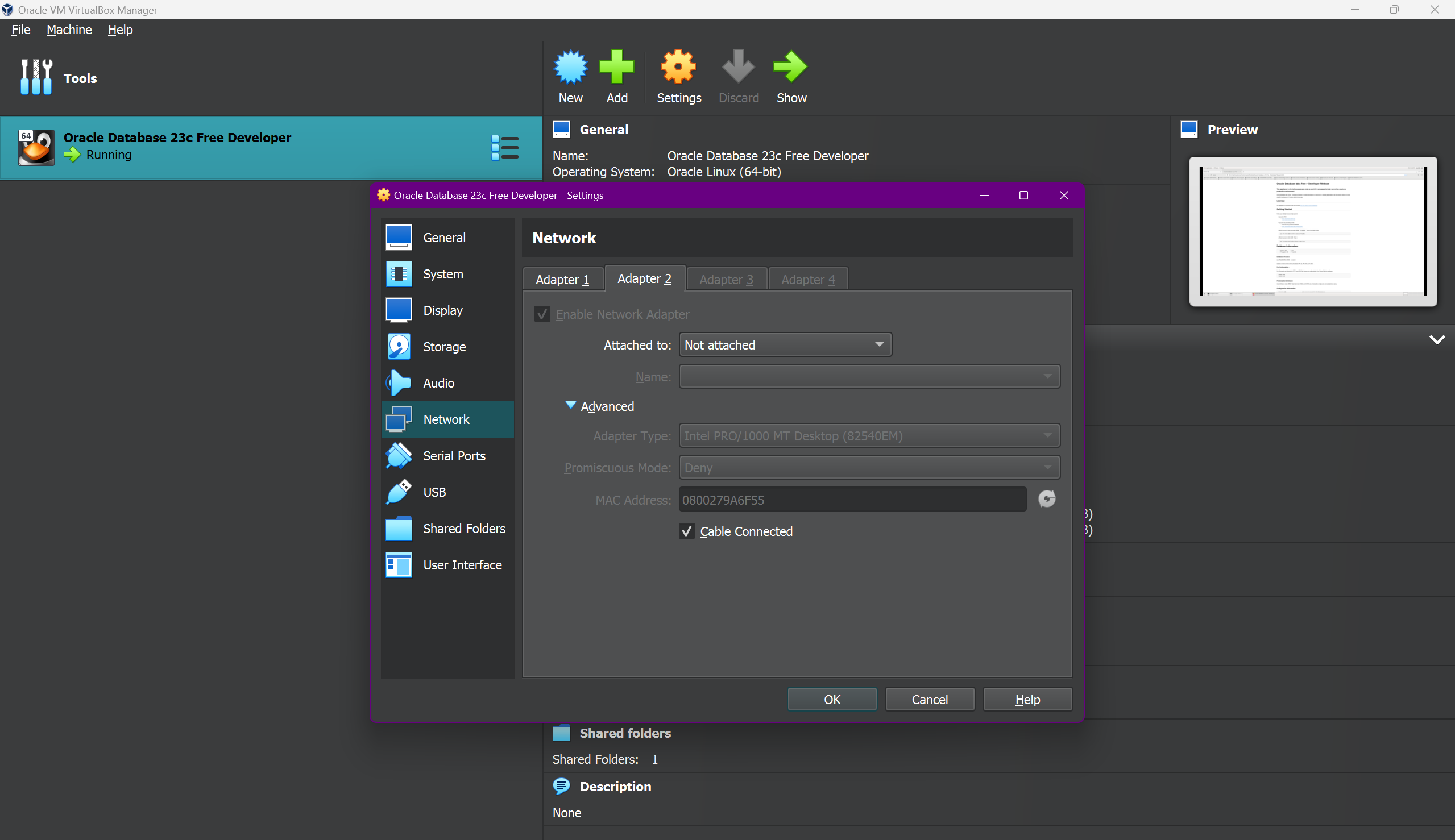This screenshot has width=1455, height=840.
Task: Select General category in Settings sidebar
Action: [x=447, y=238]
